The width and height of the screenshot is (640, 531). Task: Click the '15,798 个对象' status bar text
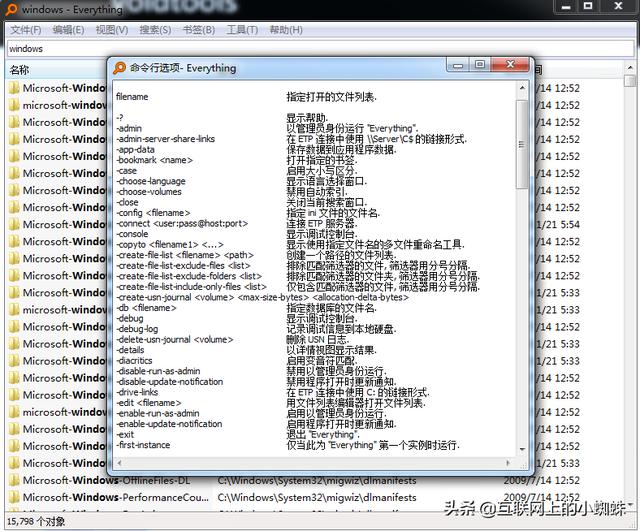[36, 522]
